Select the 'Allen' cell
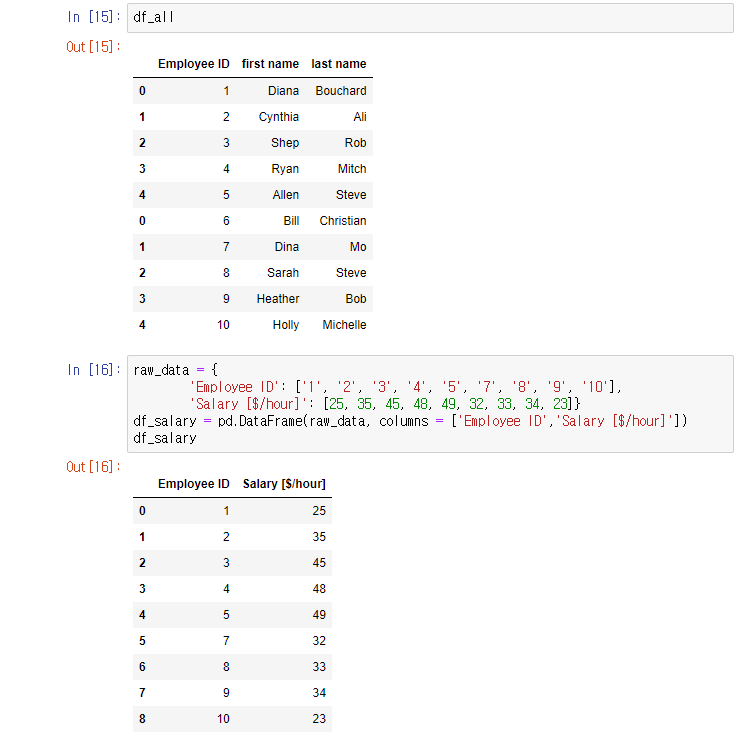This screenshot has width=751, height=739. pyautogui.click(x=285, y=195)
